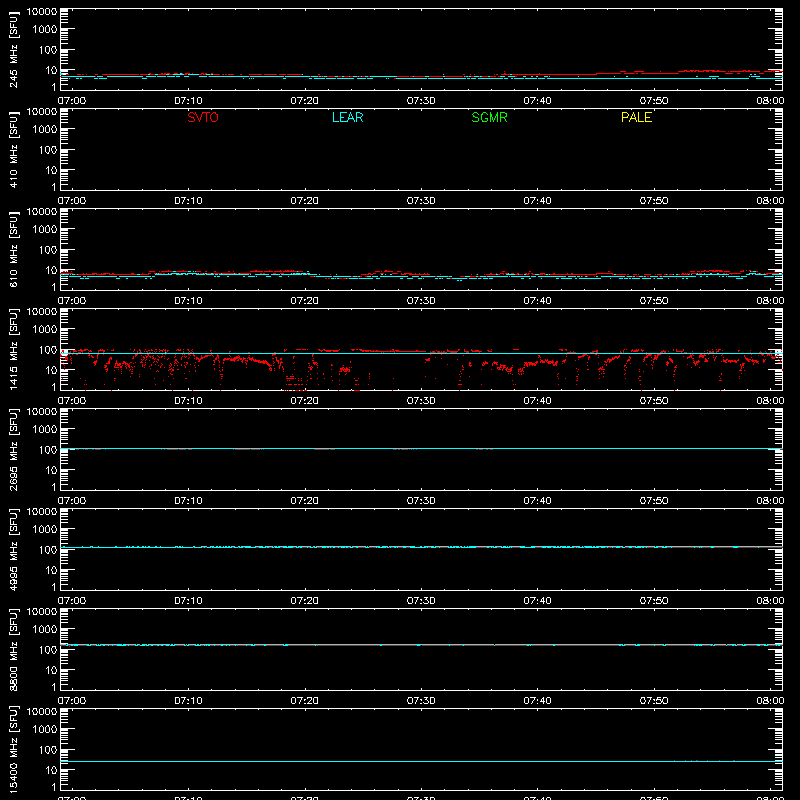Click the 07:50 time label under 410 MHz panel
The width and height of the screenshot is (800, 800).
point(654,201)
